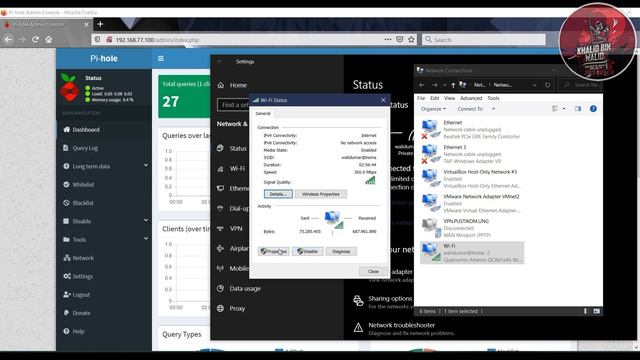Click Firefox back button
The image size is (640, 360).
pos(8,40)
